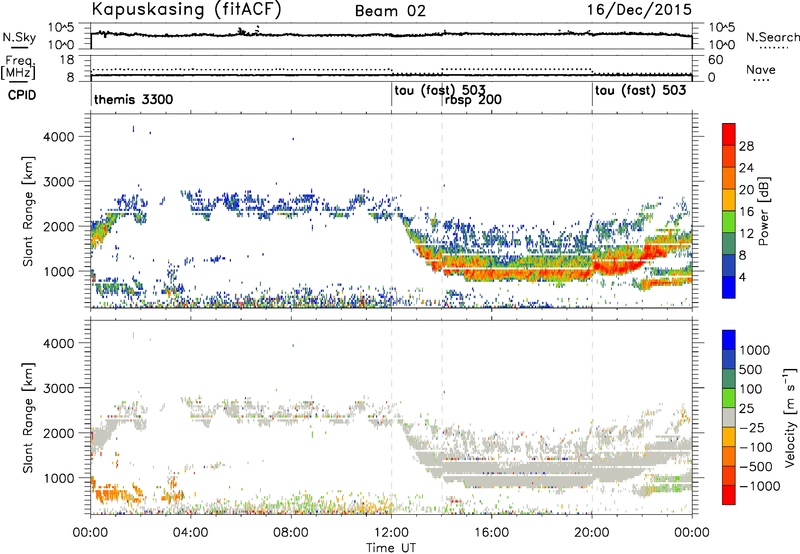This screenshot has height=554, width=800.
Task: Click the dashed 12:00 CPID marker in power panel
Action: (391, 211)
